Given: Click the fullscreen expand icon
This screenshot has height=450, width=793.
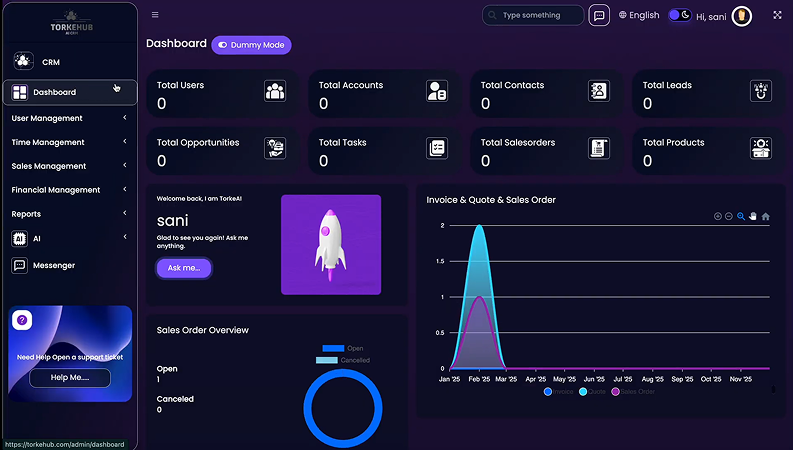Looking at the screenshot, I should [777, 15].
